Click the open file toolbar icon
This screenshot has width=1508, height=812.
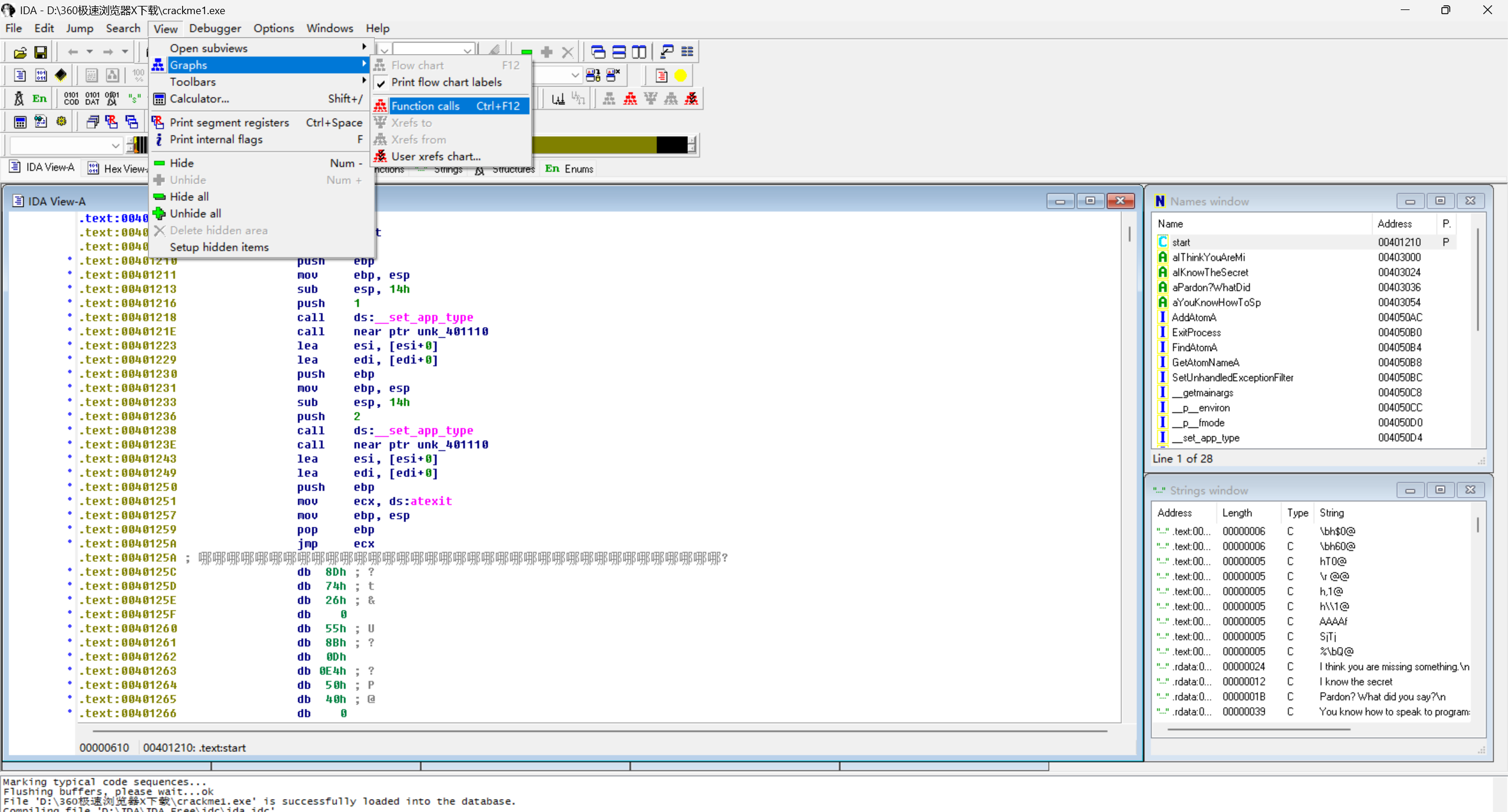click(19, 52)
